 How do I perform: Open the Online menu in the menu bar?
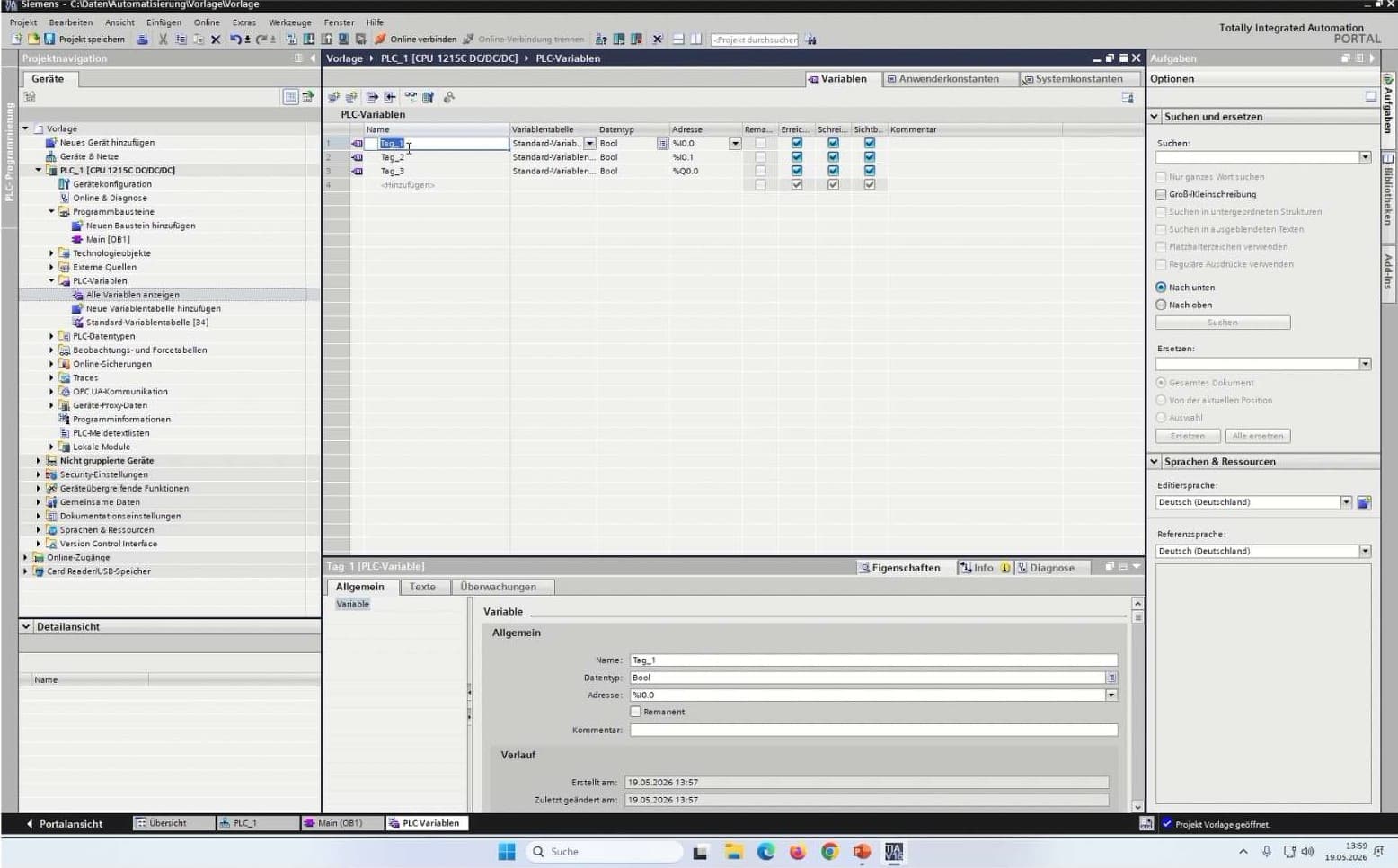click(207, 22)
